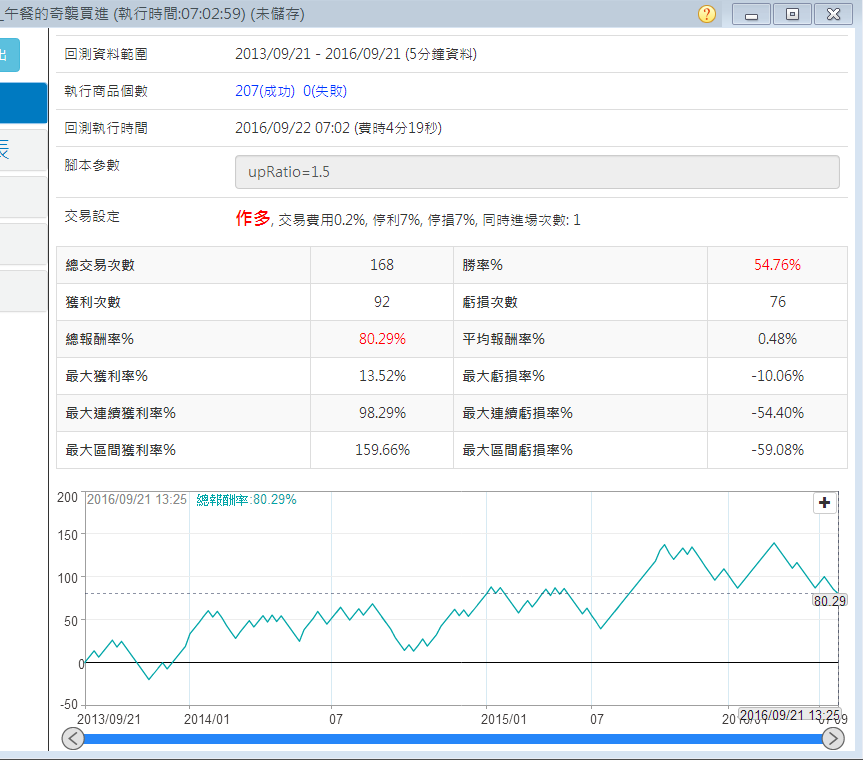The width and height of the screenshot is (863, 760).
Task: Click the red 作多 trade direction label
Action: (x=253, y=218)
